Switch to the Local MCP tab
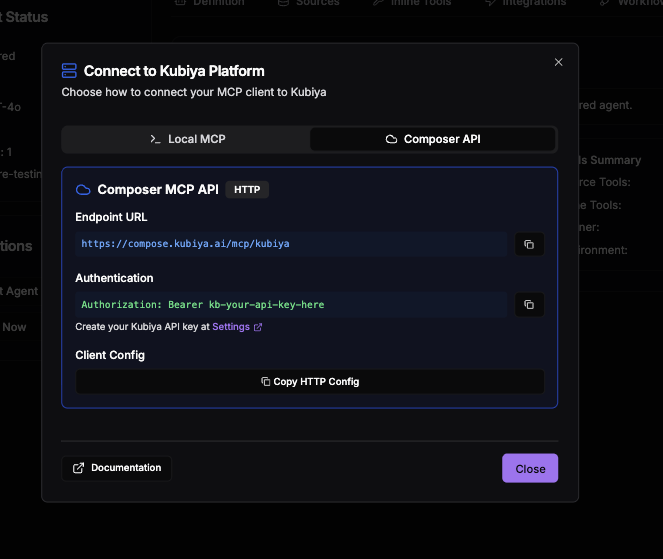 point(187,139)
